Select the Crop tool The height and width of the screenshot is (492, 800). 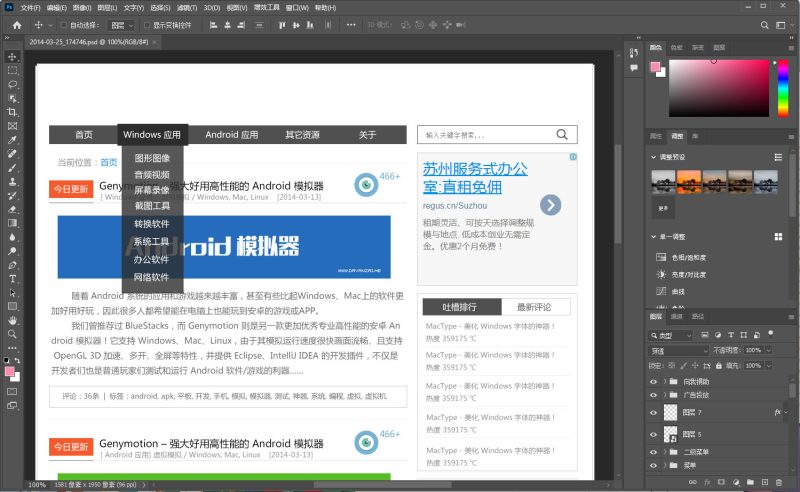pos(12,112)
